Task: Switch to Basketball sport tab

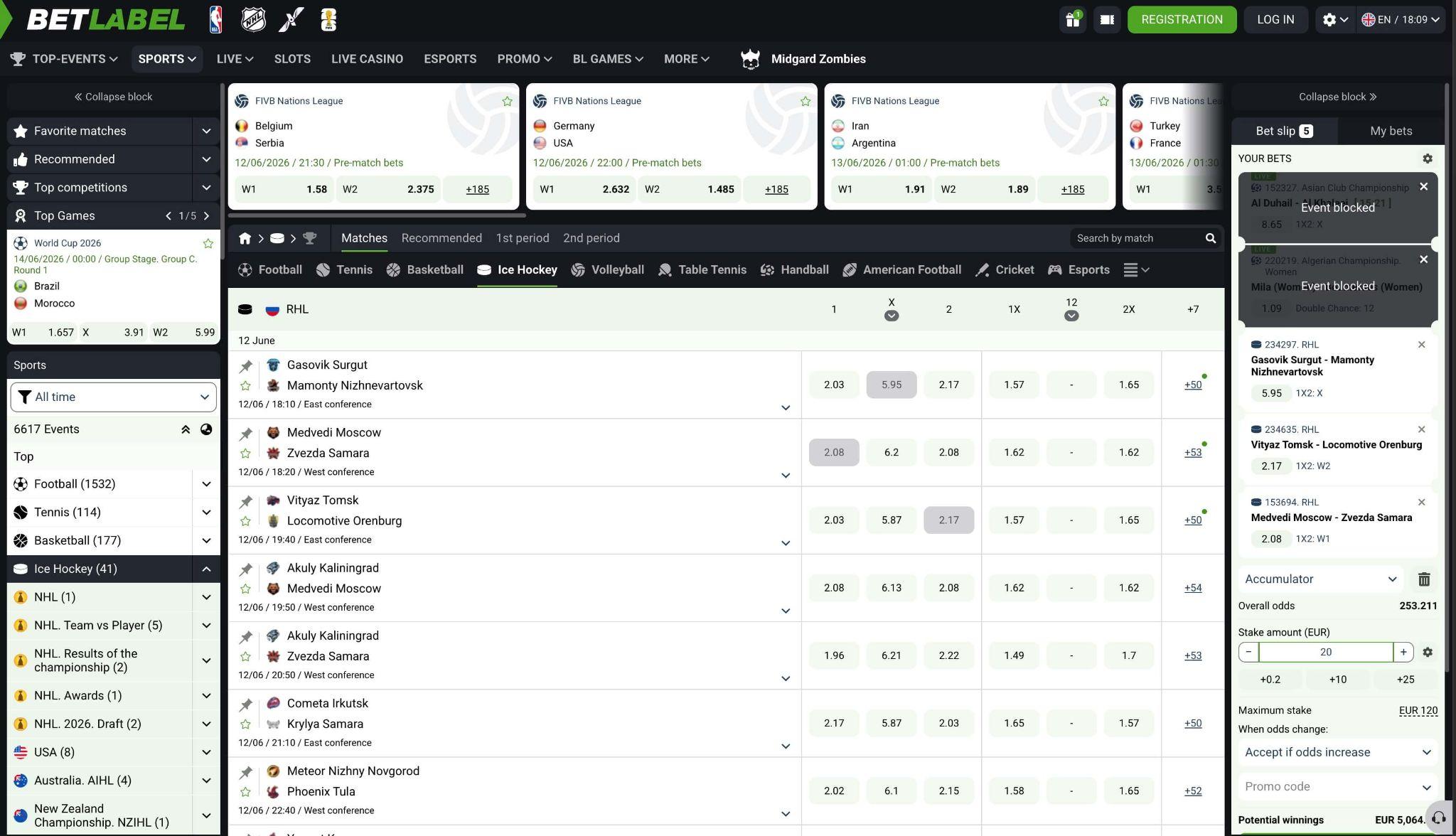Action: pyautogui.click(x=425, y=270)
